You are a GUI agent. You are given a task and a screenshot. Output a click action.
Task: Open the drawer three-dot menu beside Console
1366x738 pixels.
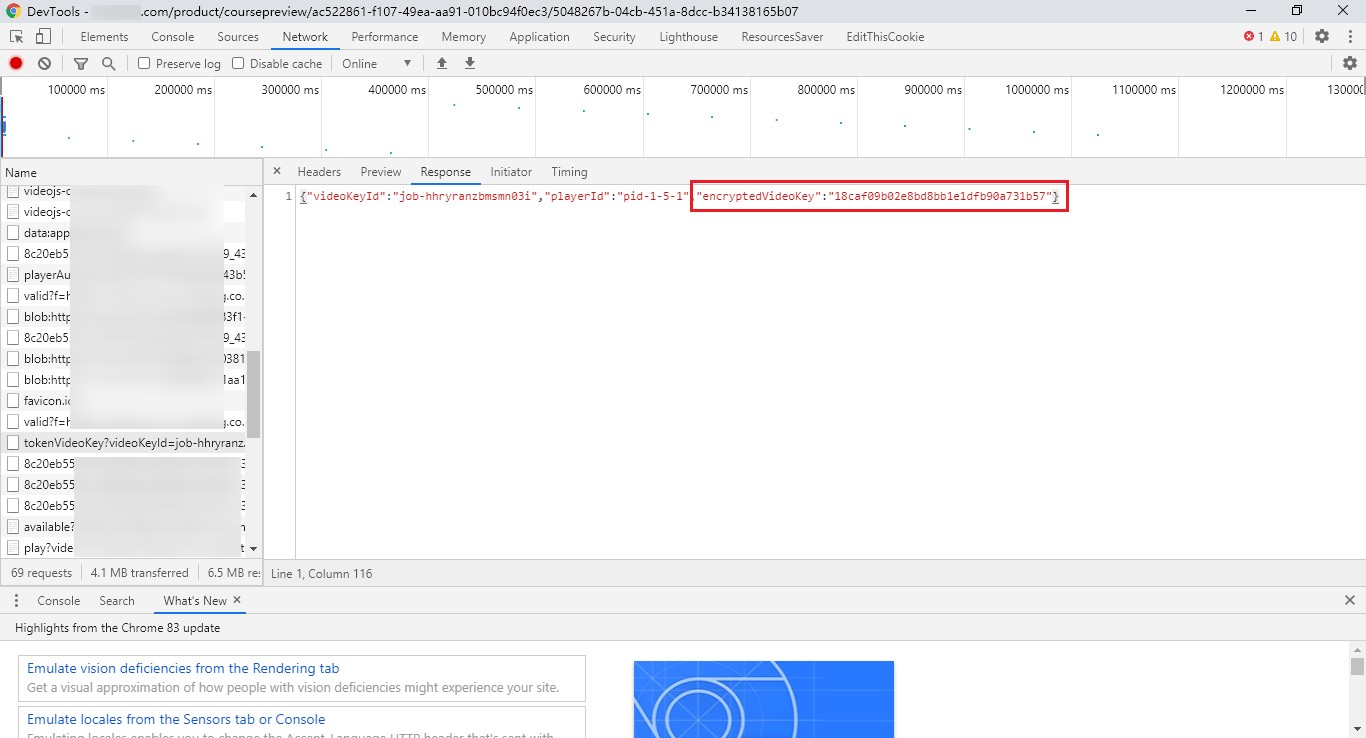tap(16, 601)
